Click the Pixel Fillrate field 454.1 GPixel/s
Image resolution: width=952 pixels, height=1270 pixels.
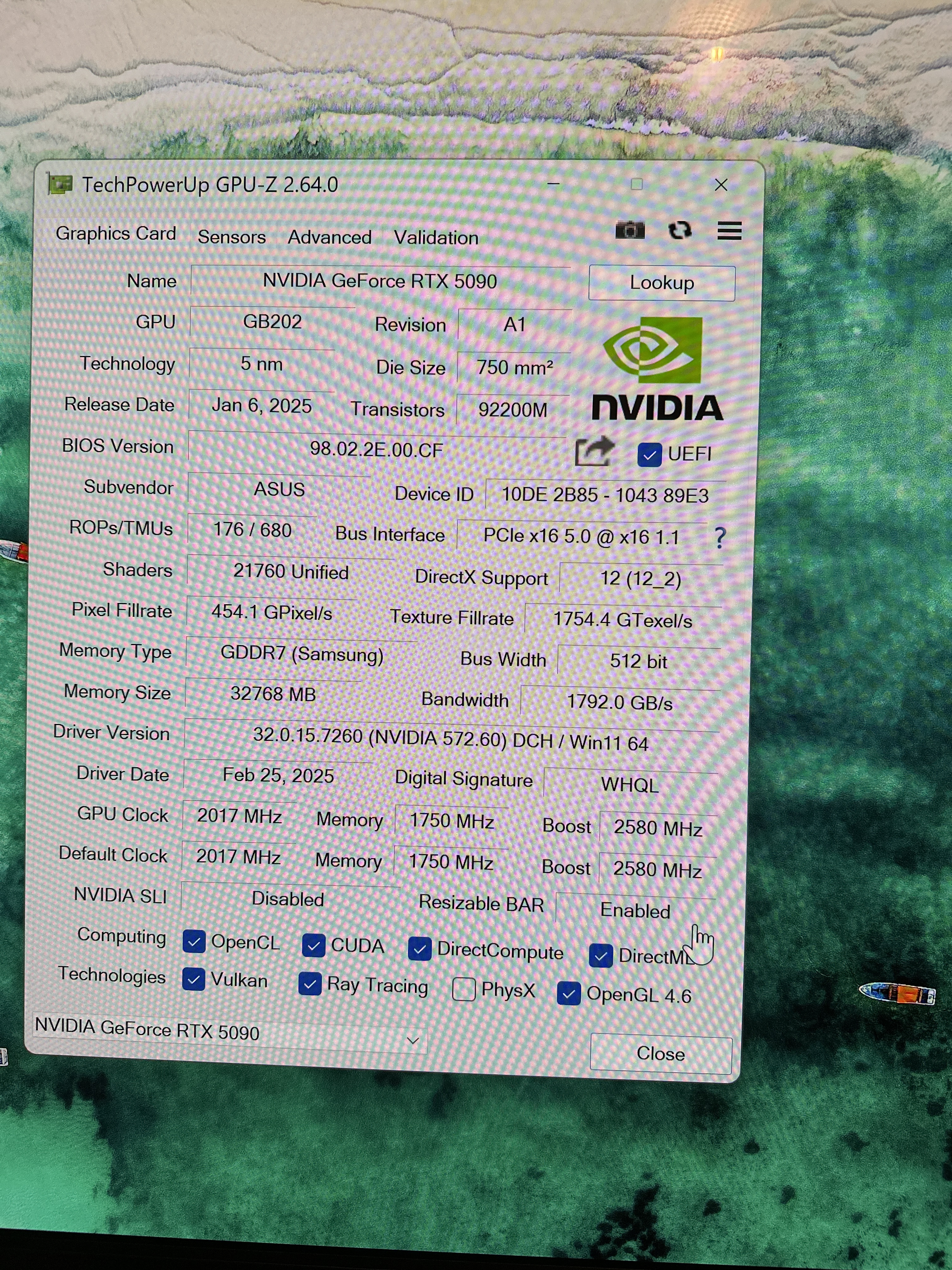tap(272, 613)
